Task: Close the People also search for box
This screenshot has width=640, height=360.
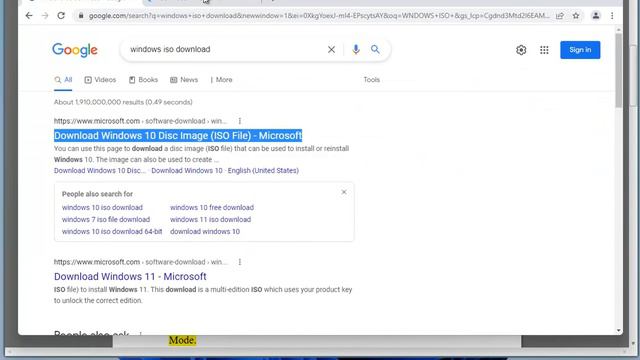Action: 344,192
